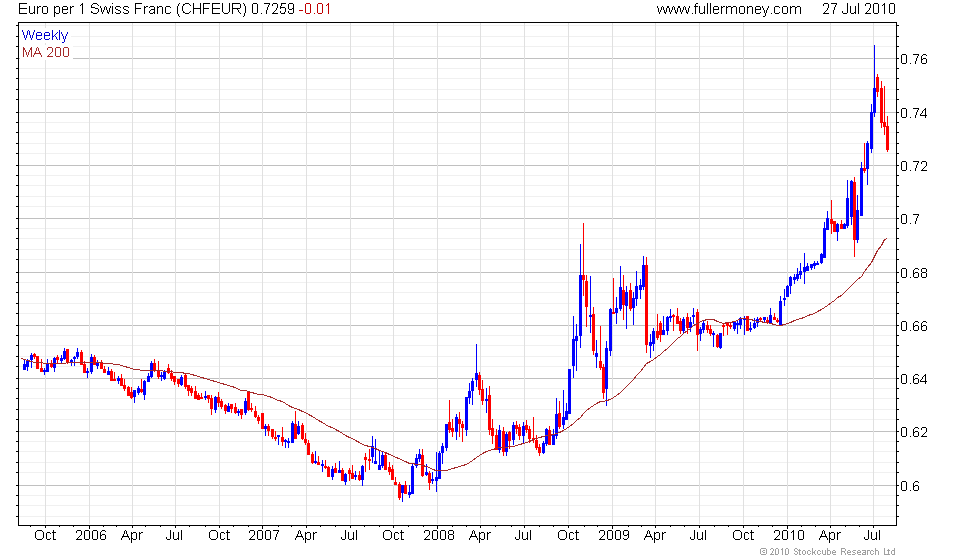Click the 0.68 y-axis label

click(x=914, y=273)
